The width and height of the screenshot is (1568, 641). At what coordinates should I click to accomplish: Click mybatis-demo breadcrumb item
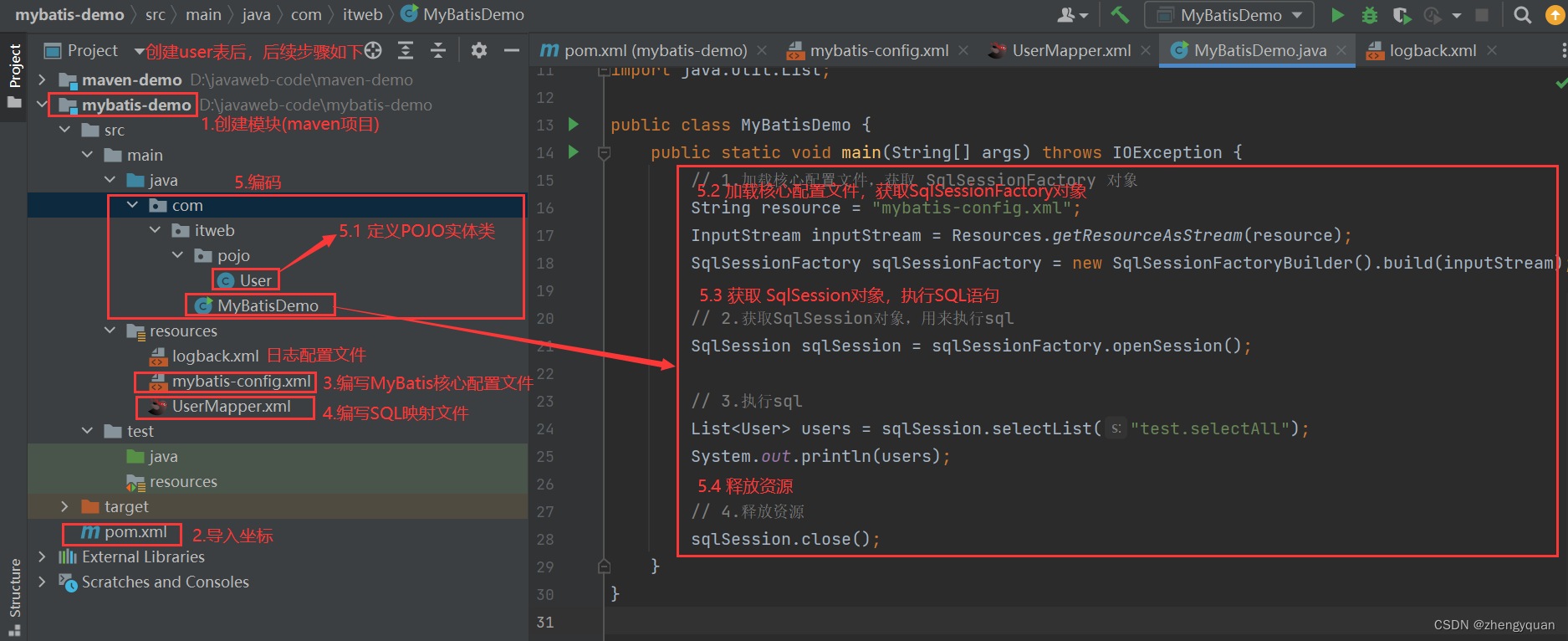[69, 14]
